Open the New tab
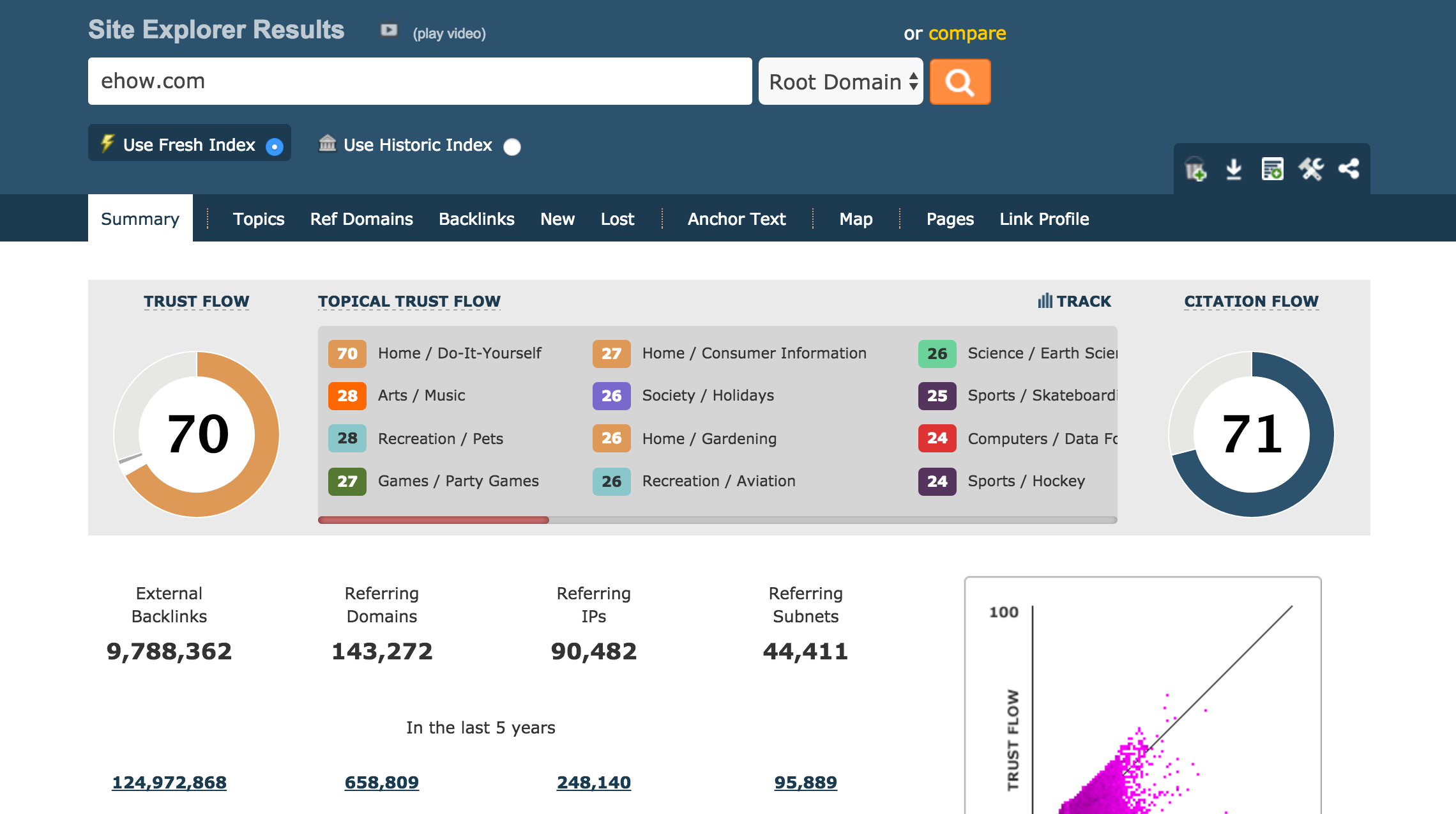The image size is (1456, 814). pos(557,219)
